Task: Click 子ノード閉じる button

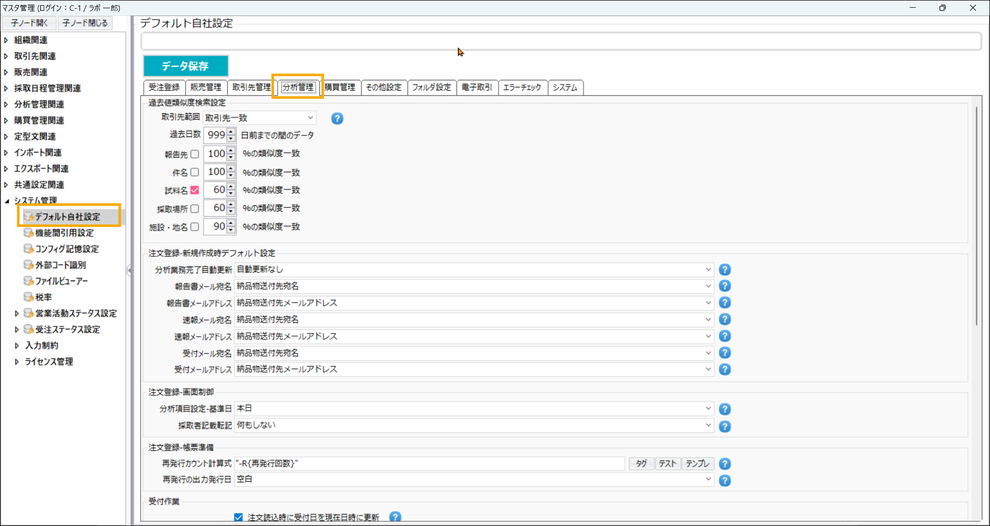Action: (85, 23)
